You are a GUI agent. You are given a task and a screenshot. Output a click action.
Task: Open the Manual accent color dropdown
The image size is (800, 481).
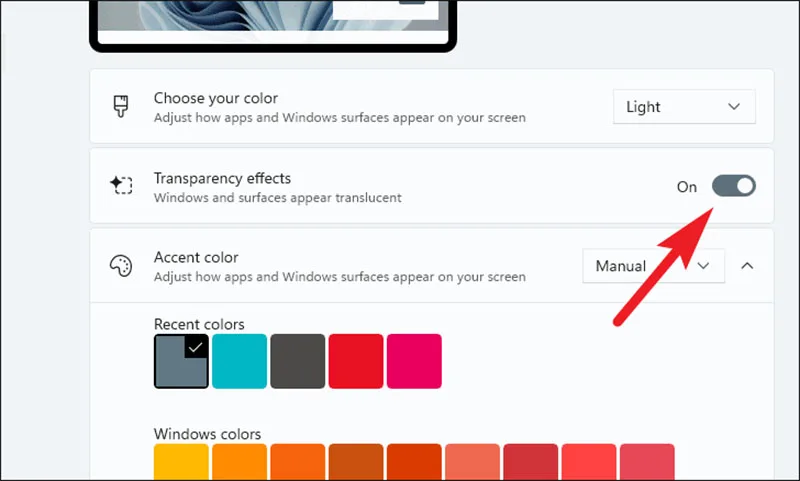click(x=654, y=266)
